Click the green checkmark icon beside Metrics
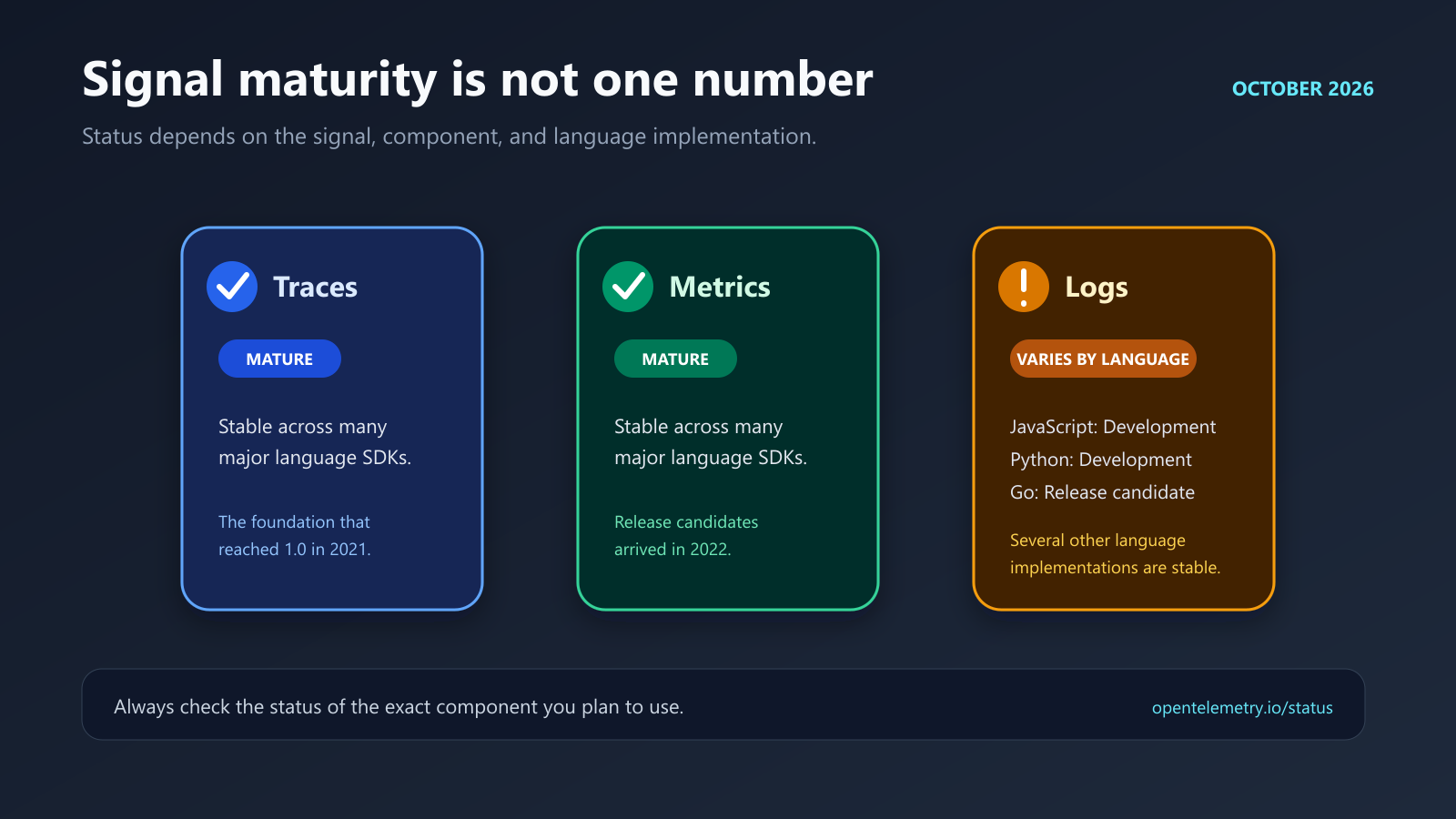 628,287
